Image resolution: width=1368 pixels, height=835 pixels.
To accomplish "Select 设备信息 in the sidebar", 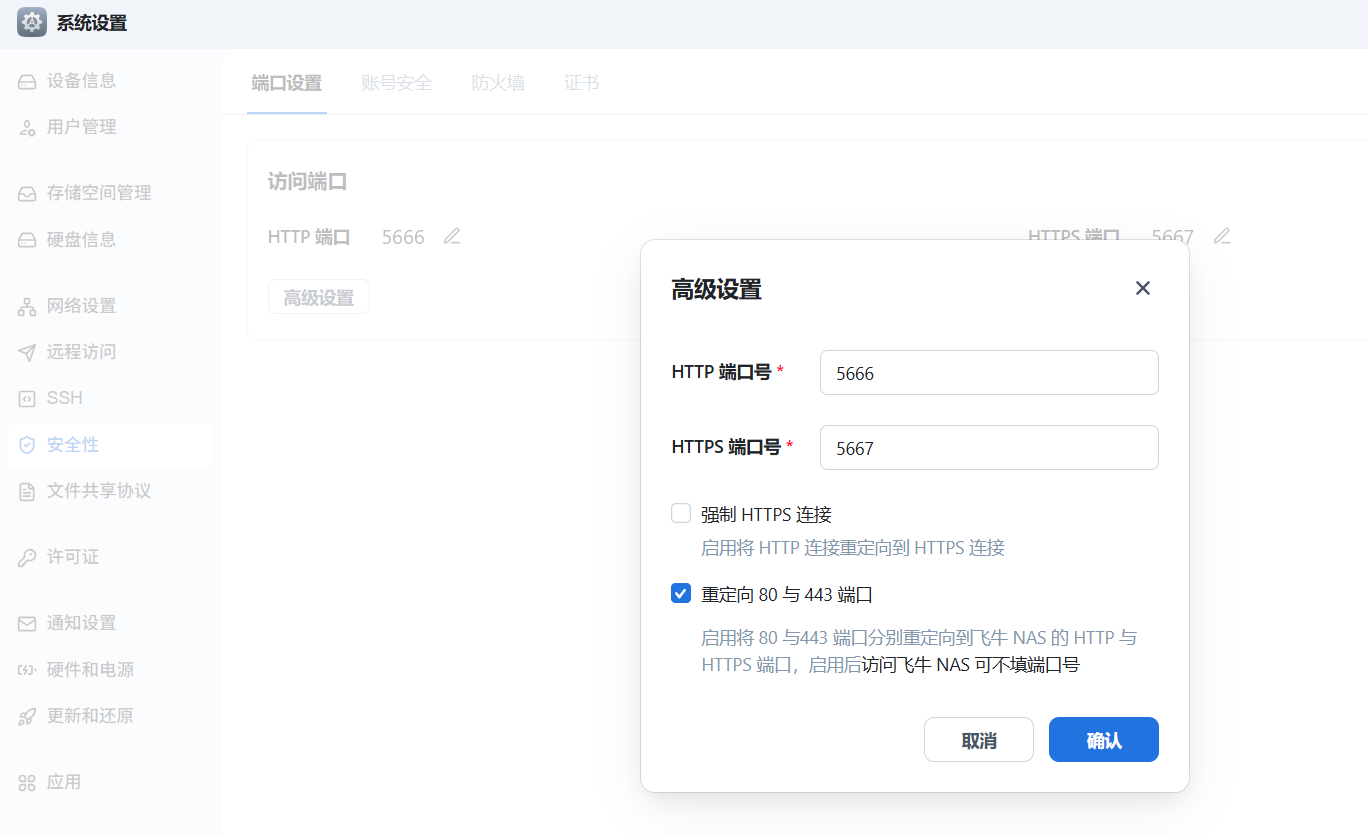I will (109, 81).
